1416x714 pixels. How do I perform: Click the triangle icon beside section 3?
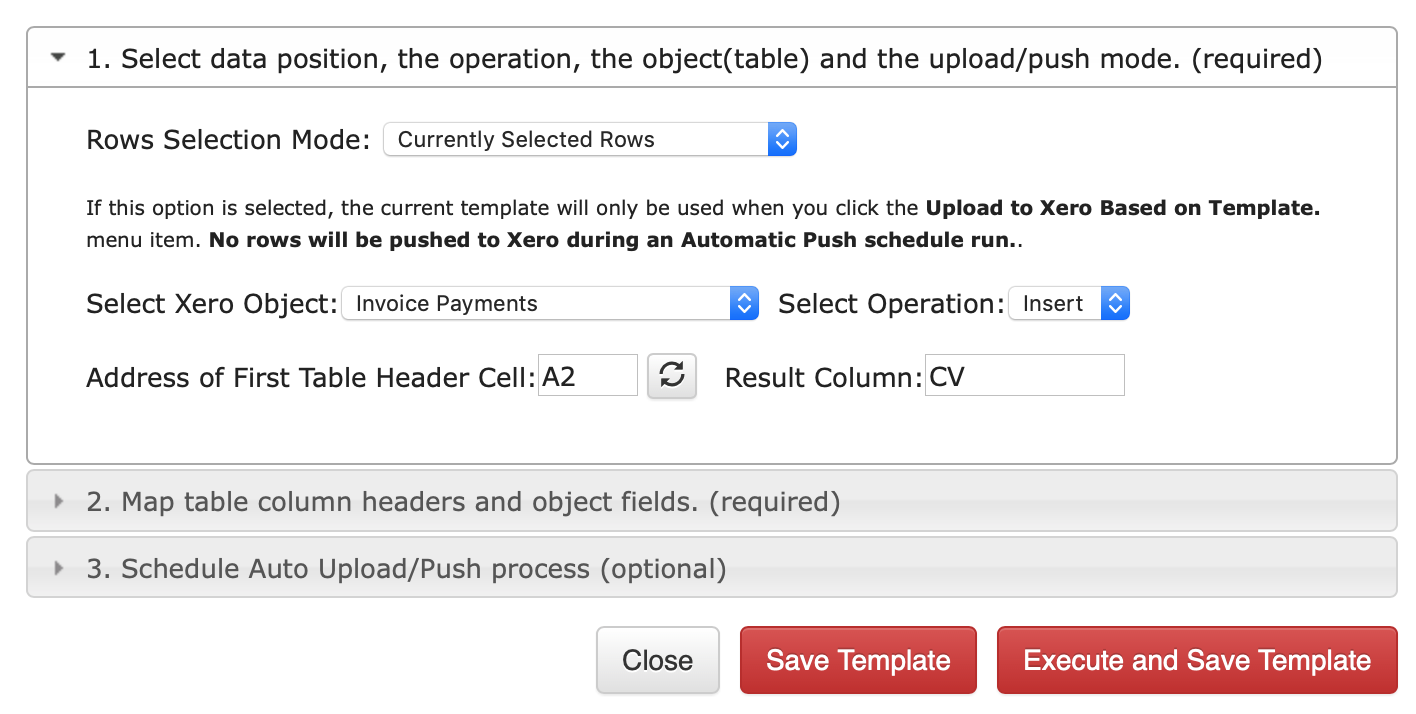tap(58, 568)
